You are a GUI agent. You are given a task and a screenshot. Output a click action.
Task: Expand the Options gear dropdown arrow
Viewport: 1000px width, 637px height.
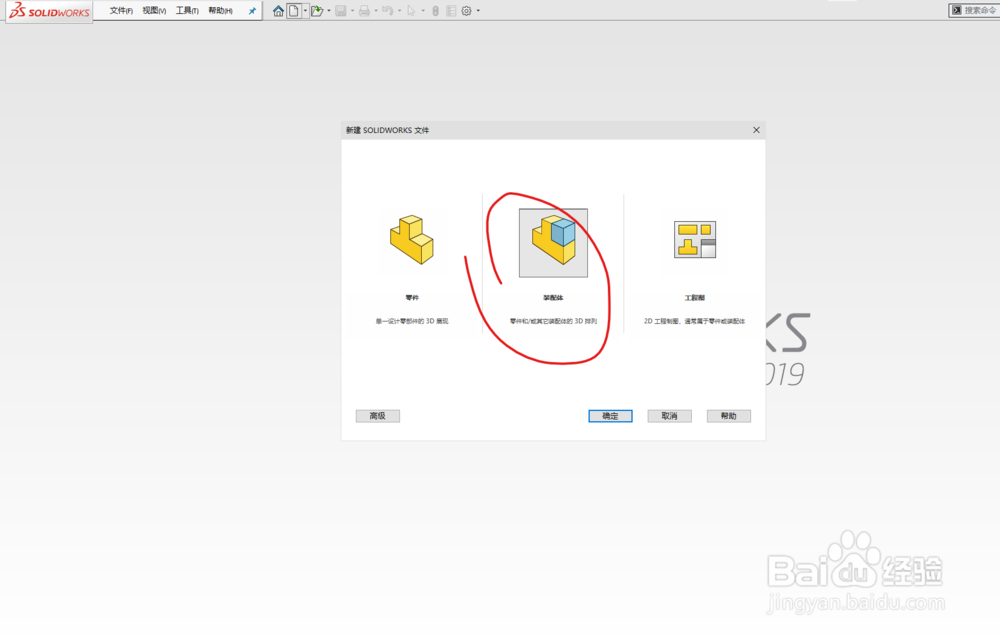(x=478, y=11)
